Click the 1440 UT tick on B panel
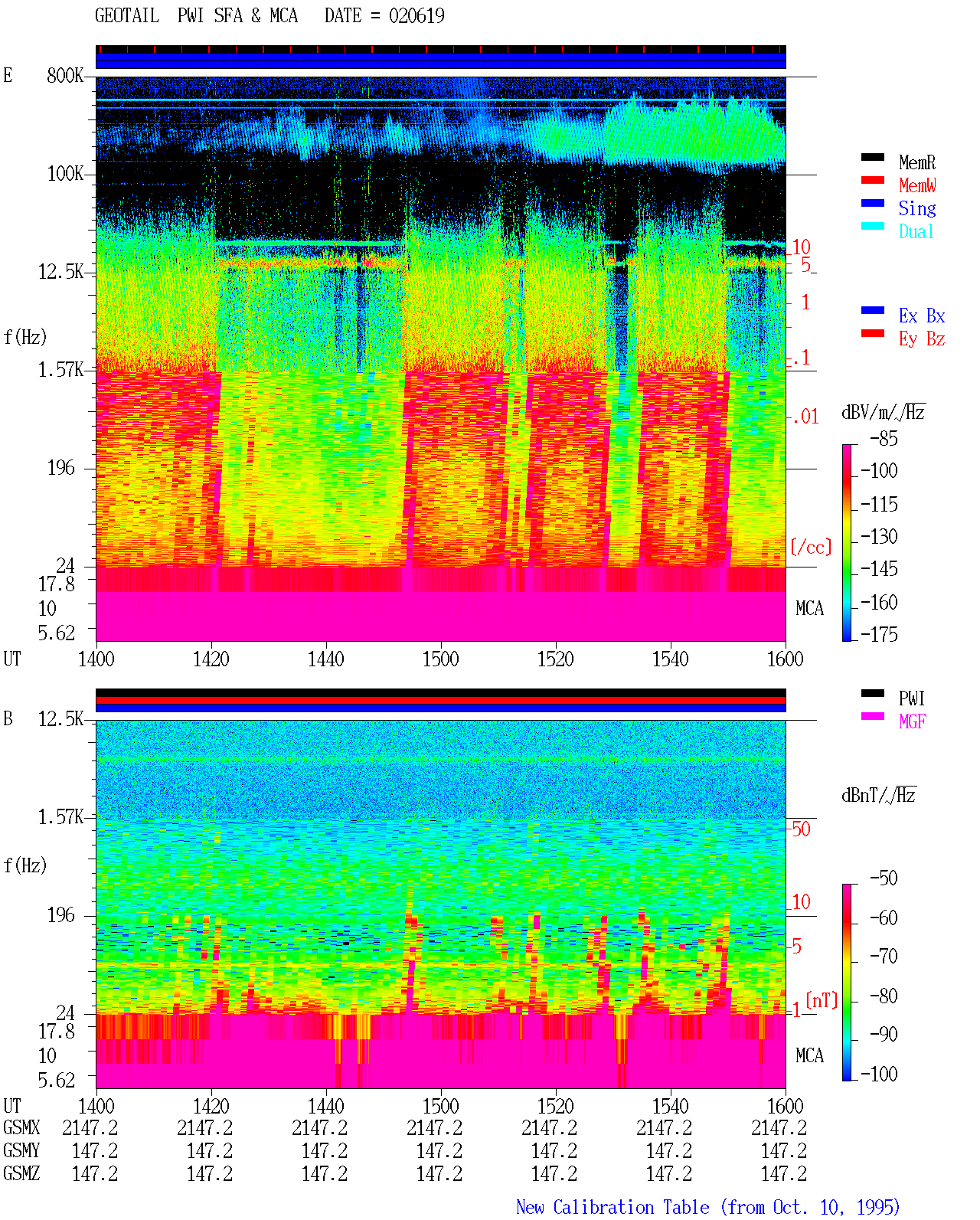The height and width of the screenshot is (1220, 980). (326, 1106)
